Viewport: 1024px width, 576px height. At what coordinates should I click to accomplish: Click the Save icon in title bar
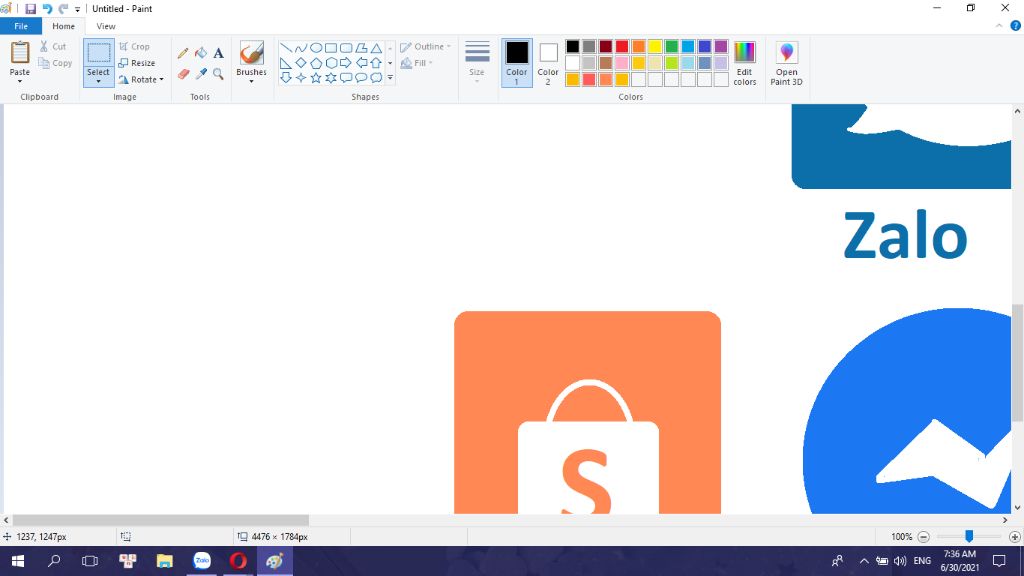point(30,8)
